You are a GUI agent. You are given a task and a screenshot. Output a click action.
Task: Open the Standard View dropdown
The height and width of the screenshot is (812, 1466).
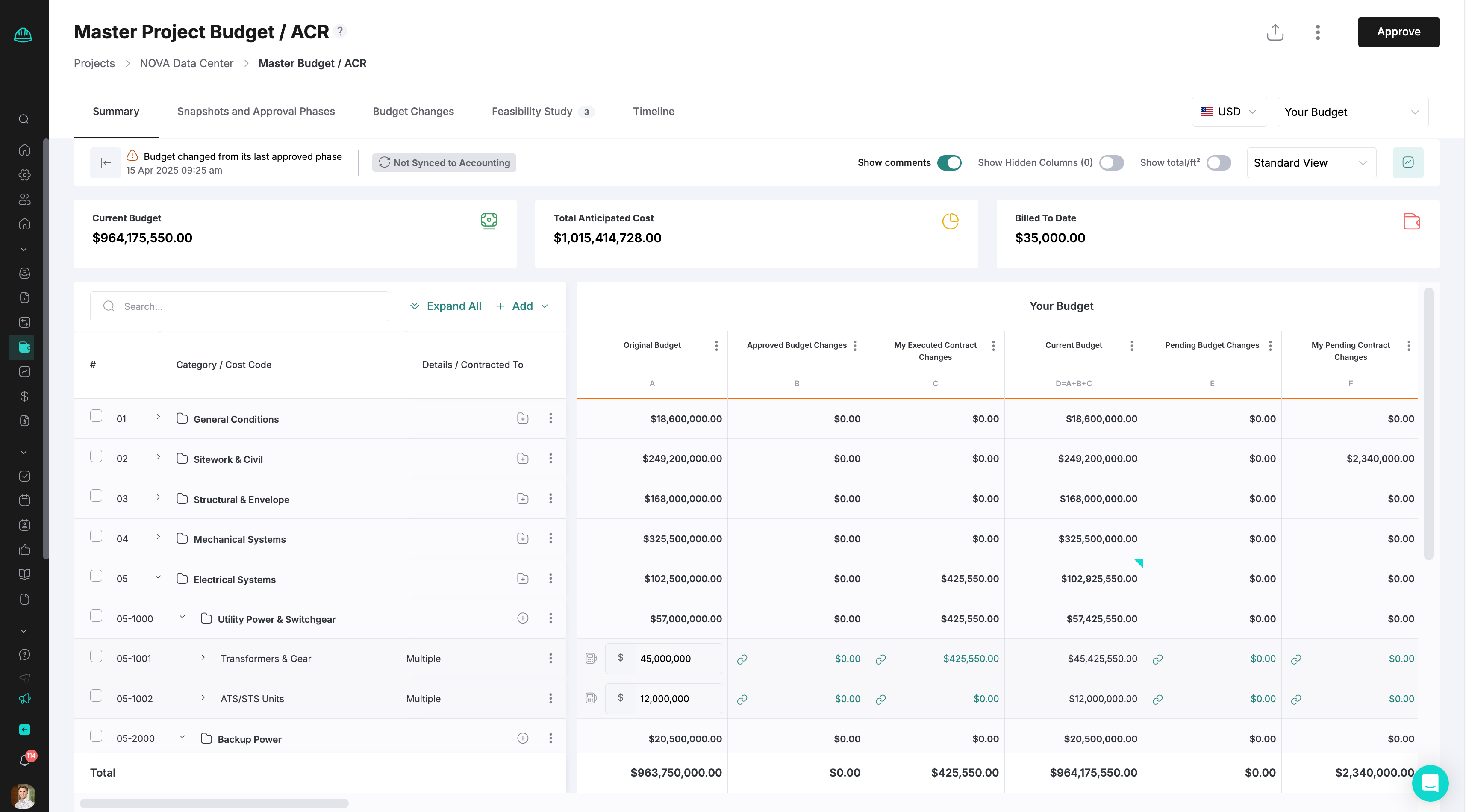(x=1310, y=163)
